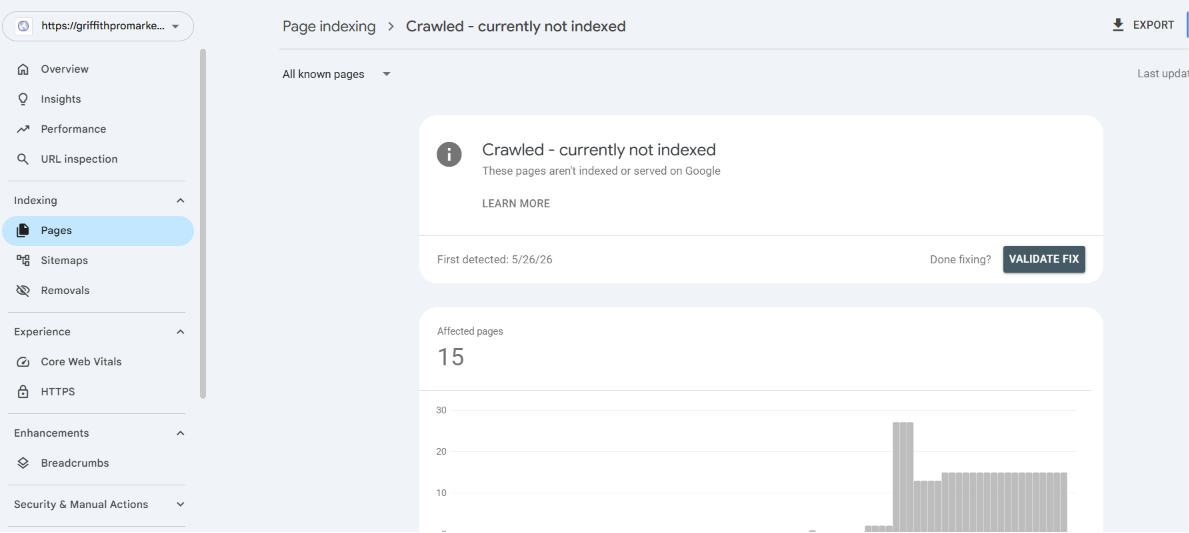
Task: Collapse the Experience section
Action: (x=180, y=332)
